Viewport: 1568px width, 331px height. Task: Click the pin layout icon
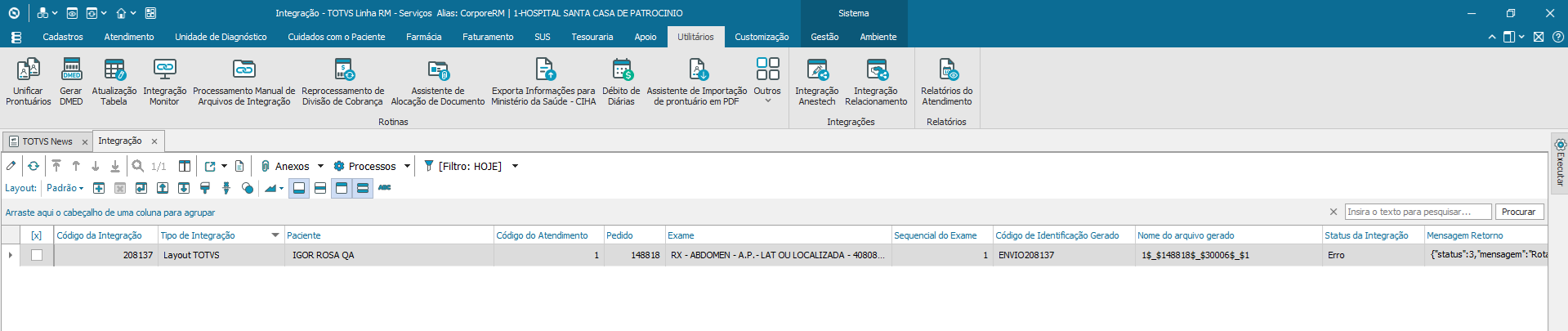tap(226, 188)
